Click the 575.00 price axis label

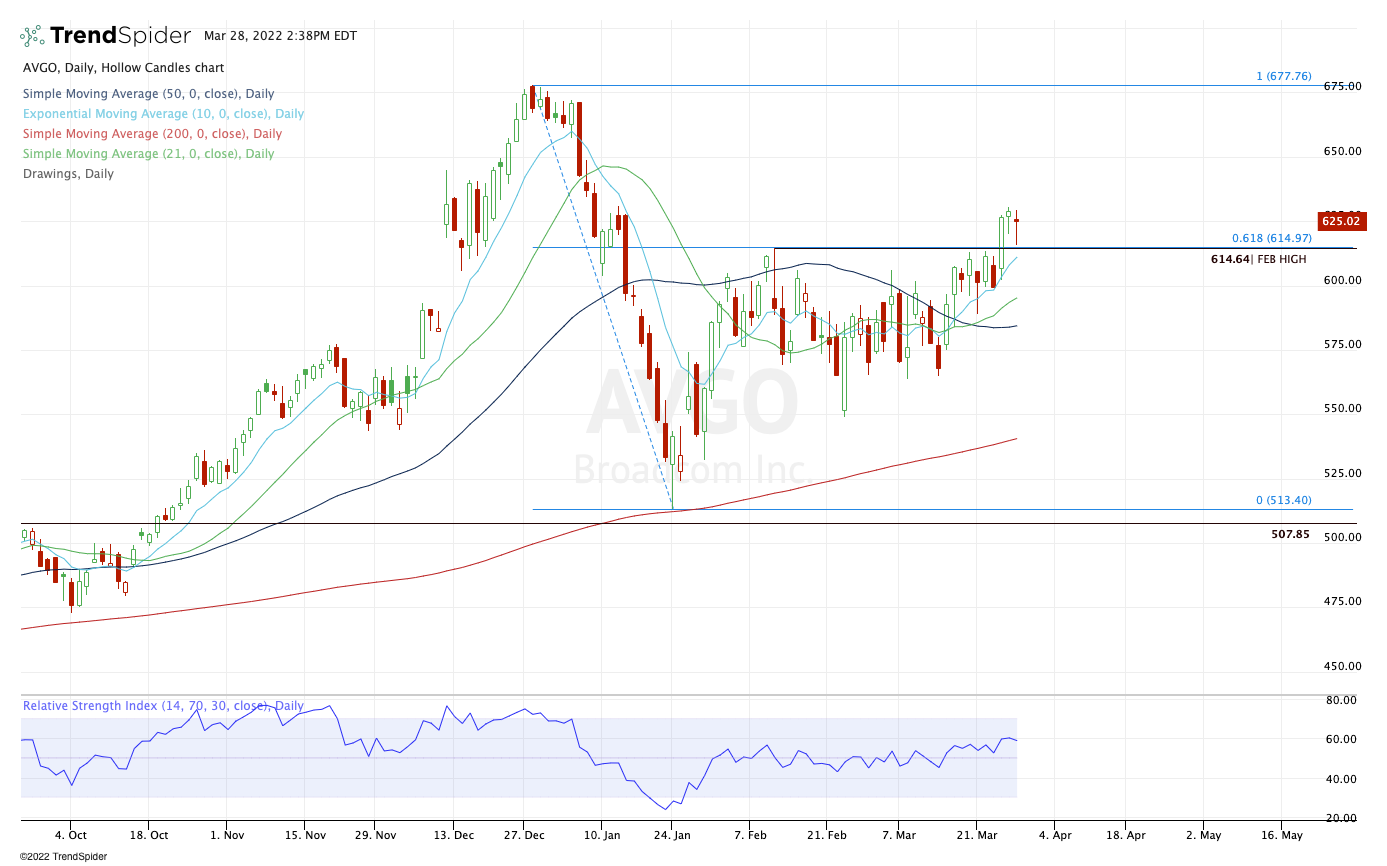pyautogui.click(x=1341, y=344)
